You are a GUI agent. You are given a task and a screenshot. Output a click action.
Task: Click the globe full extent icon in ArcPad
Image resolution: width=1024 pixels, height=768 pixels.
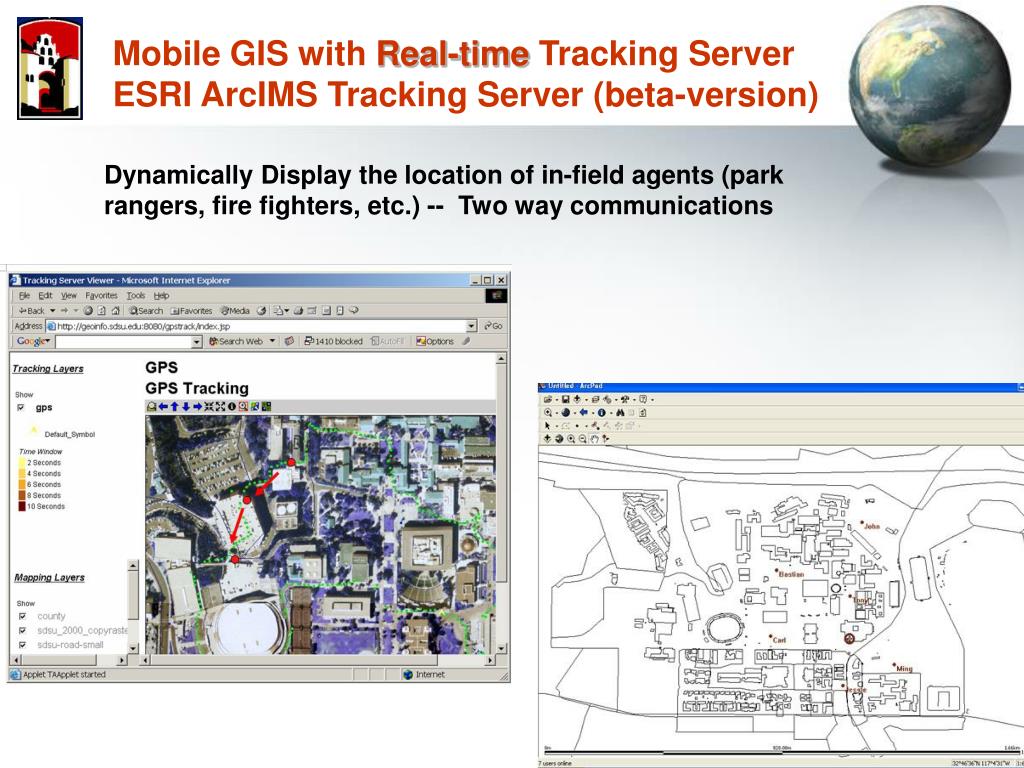pyautogui.click(x=566, y=413)
